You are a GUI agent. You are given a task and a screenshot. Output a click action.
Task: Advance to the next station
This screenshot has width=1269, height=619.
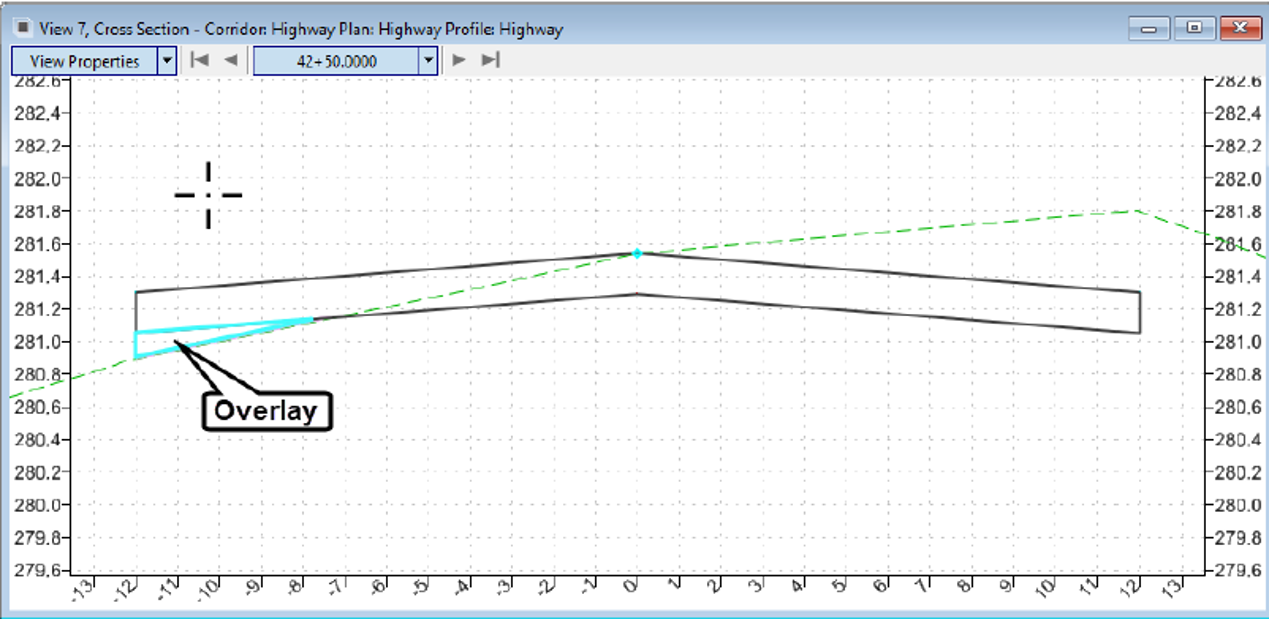click(x=458, y=60)
